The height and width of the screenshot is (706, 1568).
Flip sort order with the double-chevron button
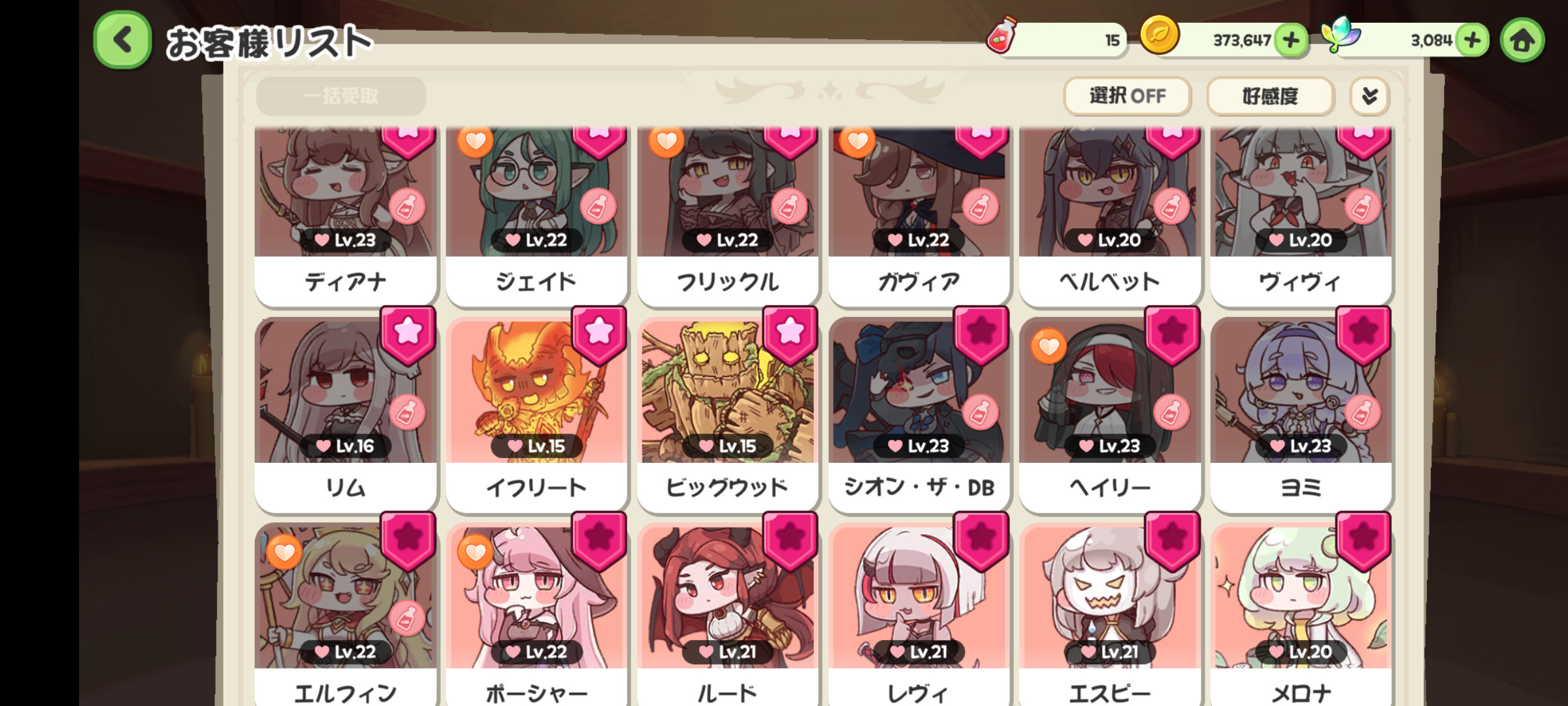1369,96
